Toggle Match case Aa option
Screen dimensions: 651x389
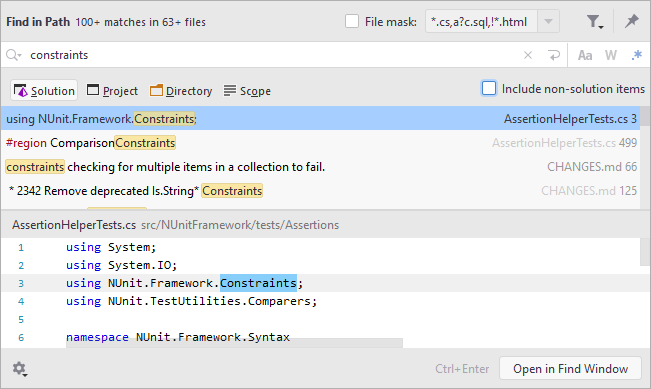(585, 55)
